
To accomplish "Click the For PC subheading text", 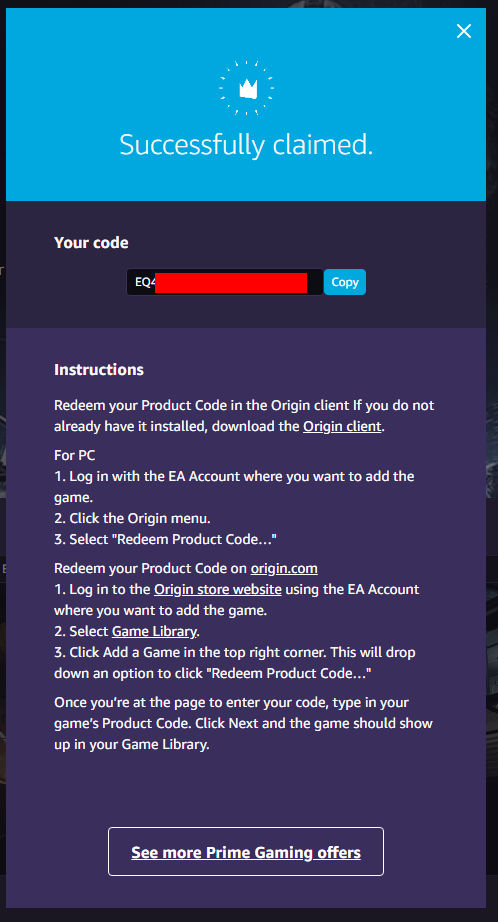I will click(75, 456).
